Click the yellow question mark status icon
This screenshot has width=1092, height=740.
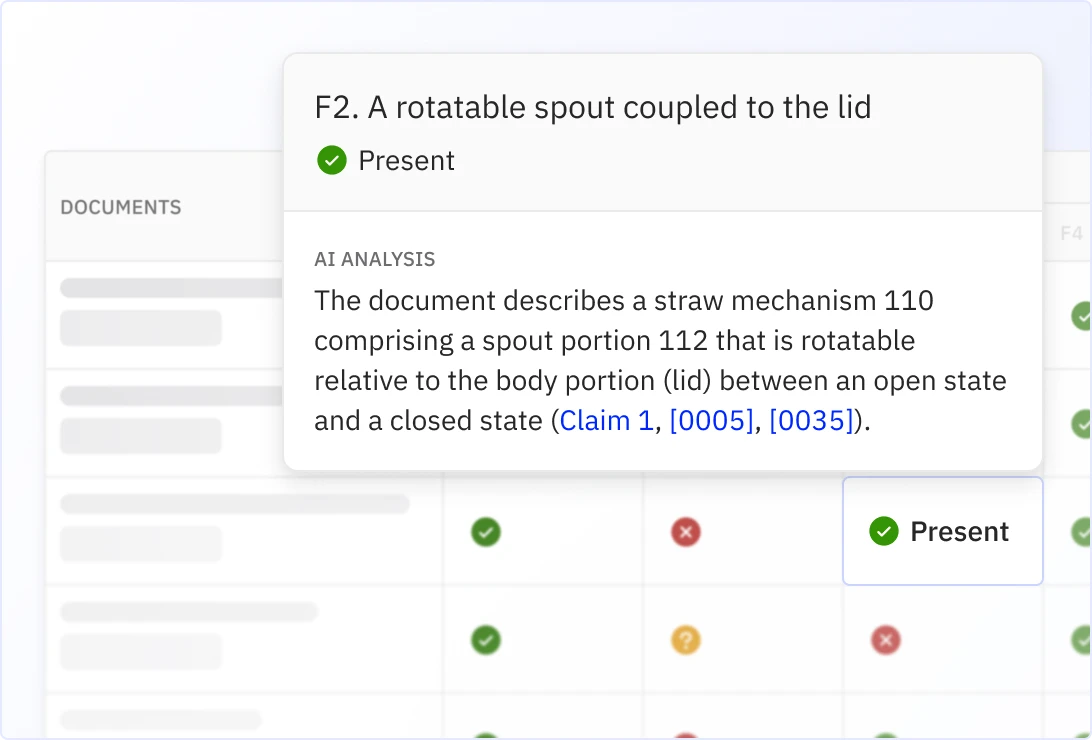coord(685,640)
